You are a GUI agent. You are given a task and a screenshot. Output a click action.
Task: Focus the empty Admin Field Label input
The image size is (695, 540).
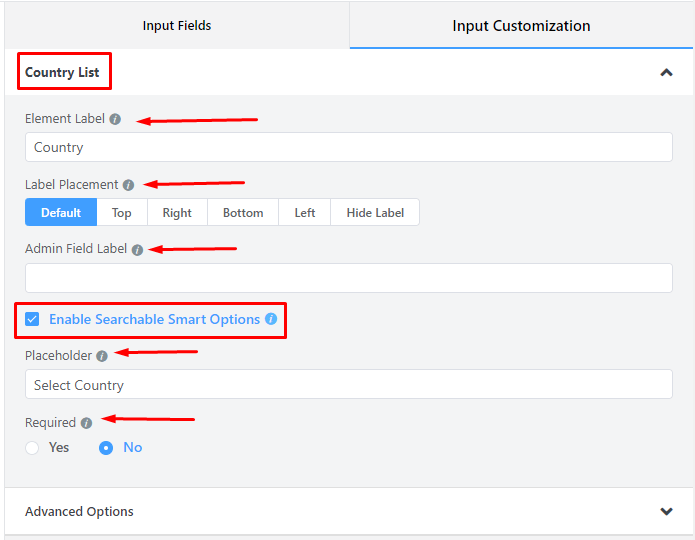(348, 278)
